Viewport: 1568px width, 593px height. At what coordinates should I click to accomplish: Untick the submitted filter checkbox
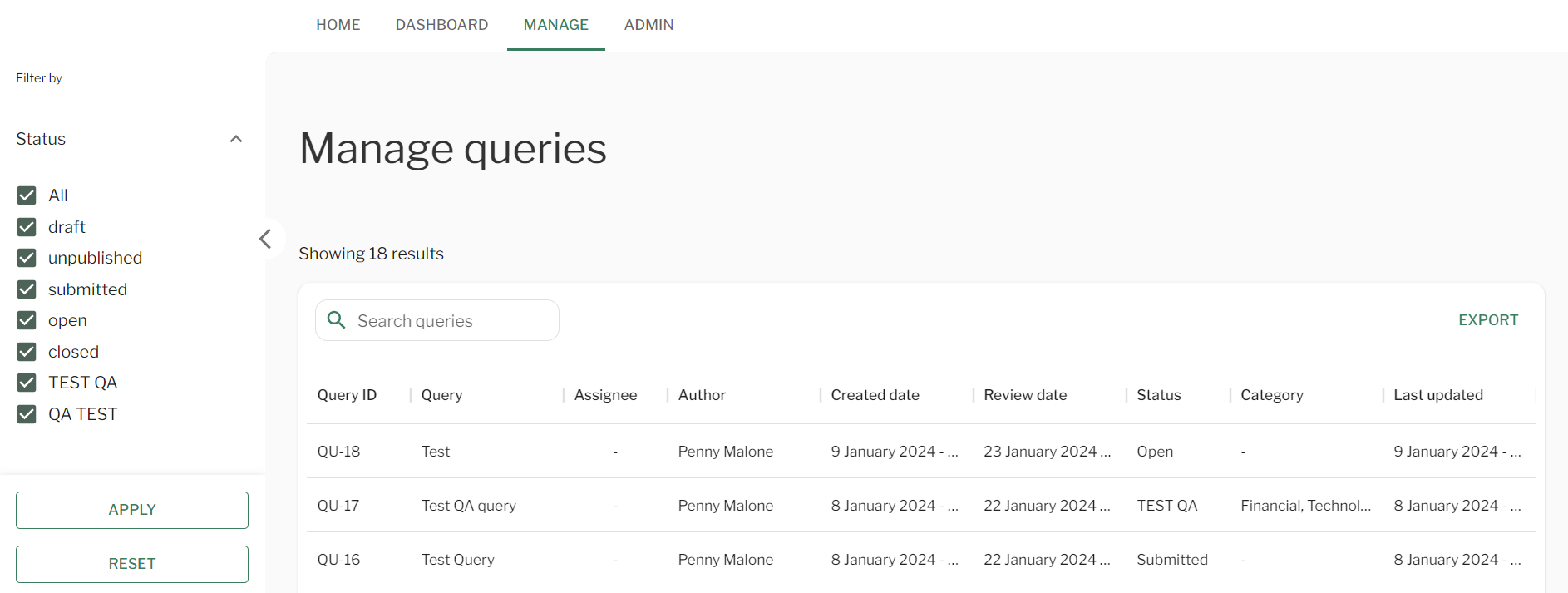[x=27, y=289]
